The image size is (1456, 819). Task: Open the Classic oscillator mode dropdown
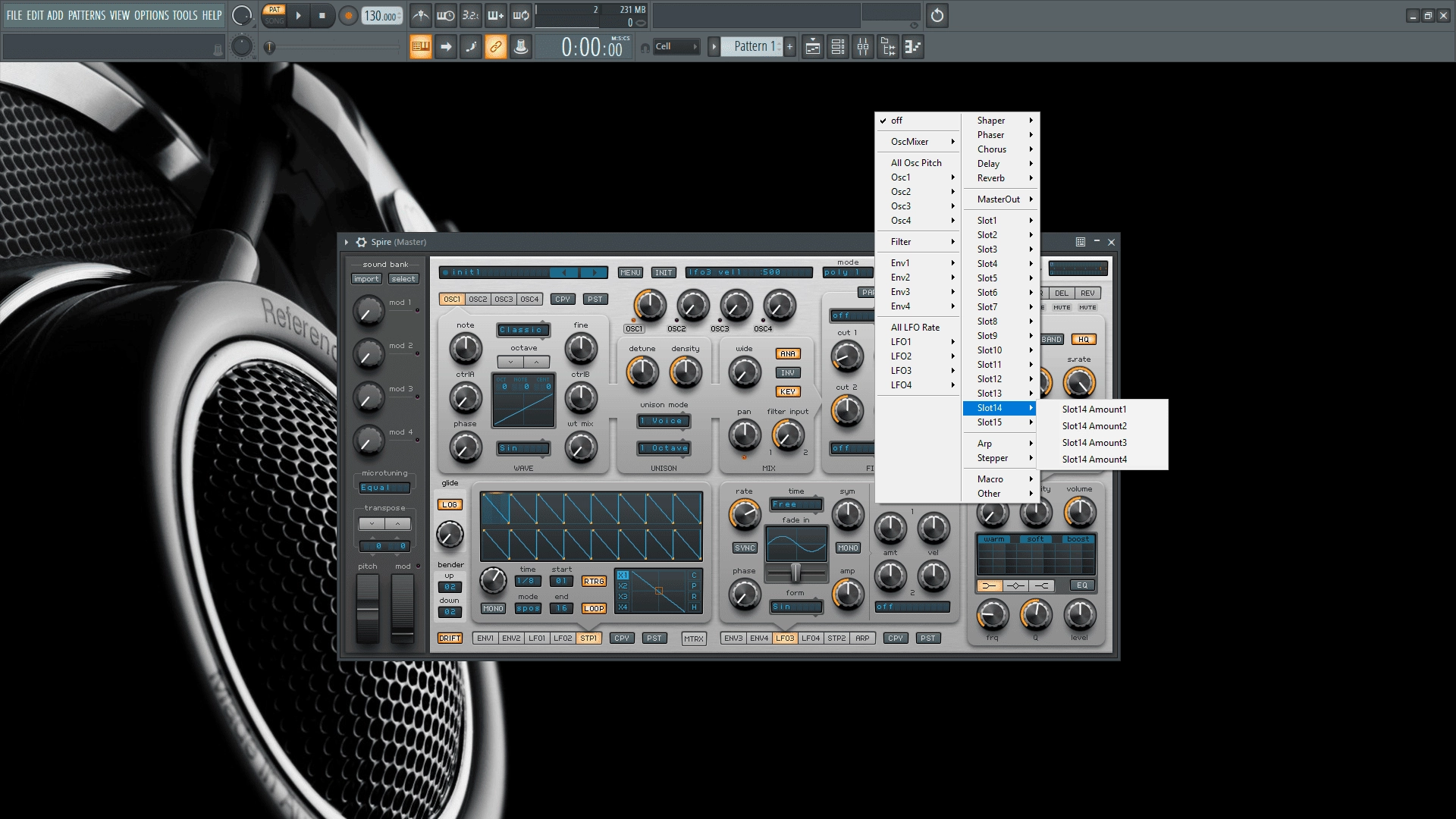[523, 330]
